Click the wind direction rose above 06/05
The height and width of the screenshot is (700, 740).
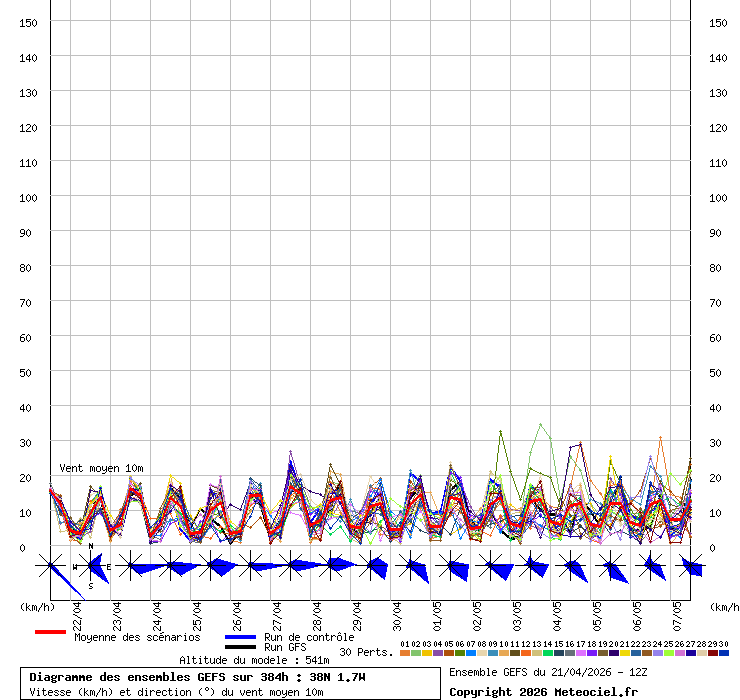click(651, 567)
